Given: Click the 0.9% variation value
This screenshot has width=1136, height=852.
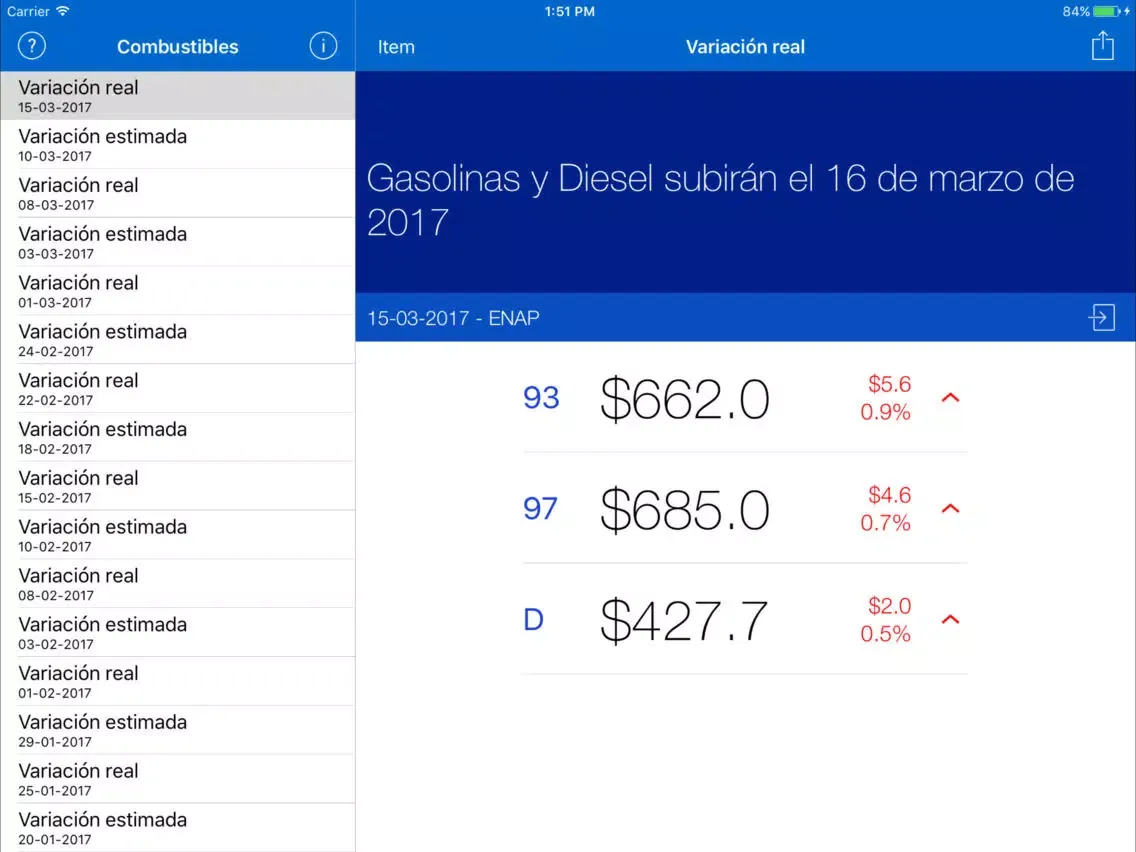Looking at the screenshot, I should (x=885, y=412).
